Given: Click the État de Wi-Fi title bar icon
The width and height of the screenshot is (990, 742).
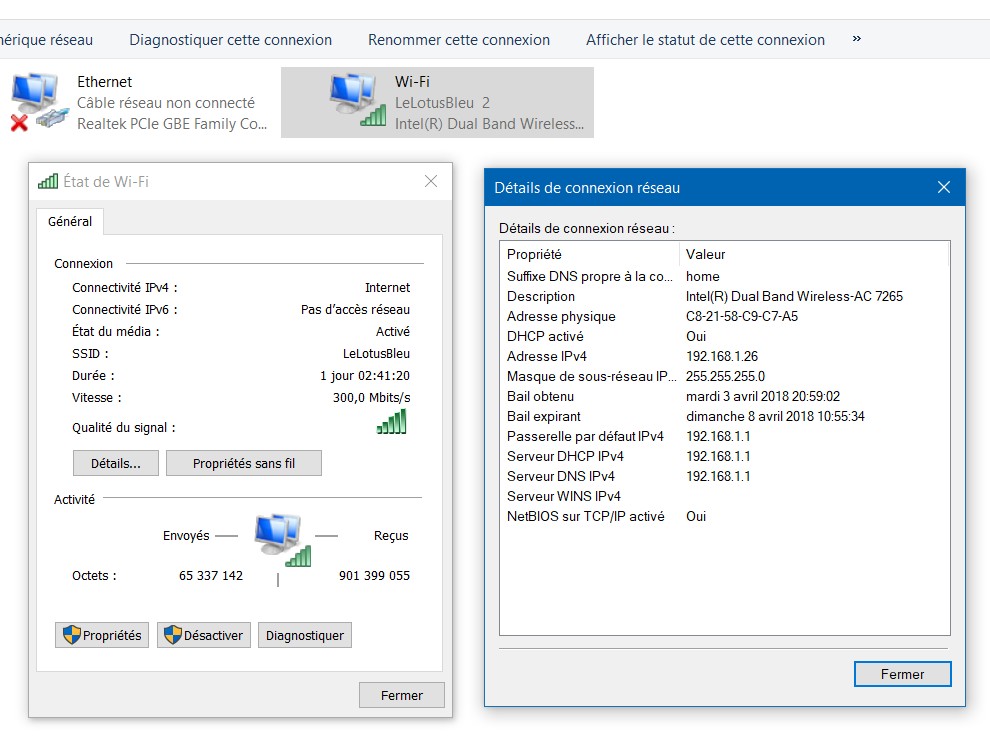Looking at the screenshot, I should click(48, 182).
